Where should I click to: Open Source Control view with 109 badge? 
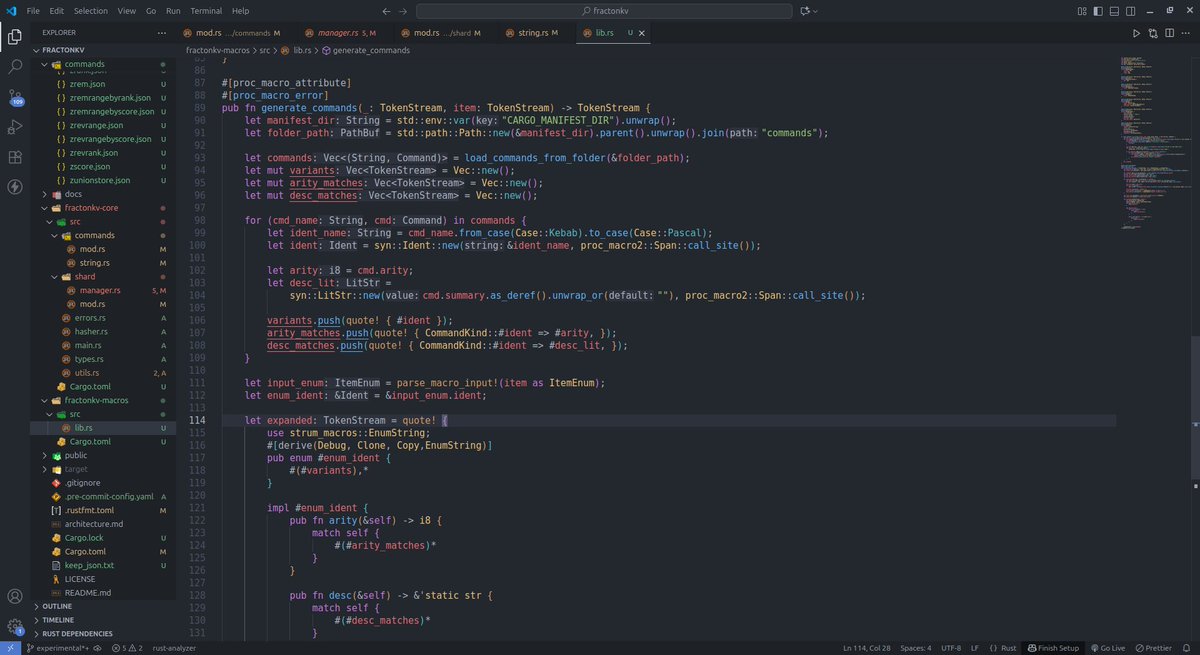15,97
